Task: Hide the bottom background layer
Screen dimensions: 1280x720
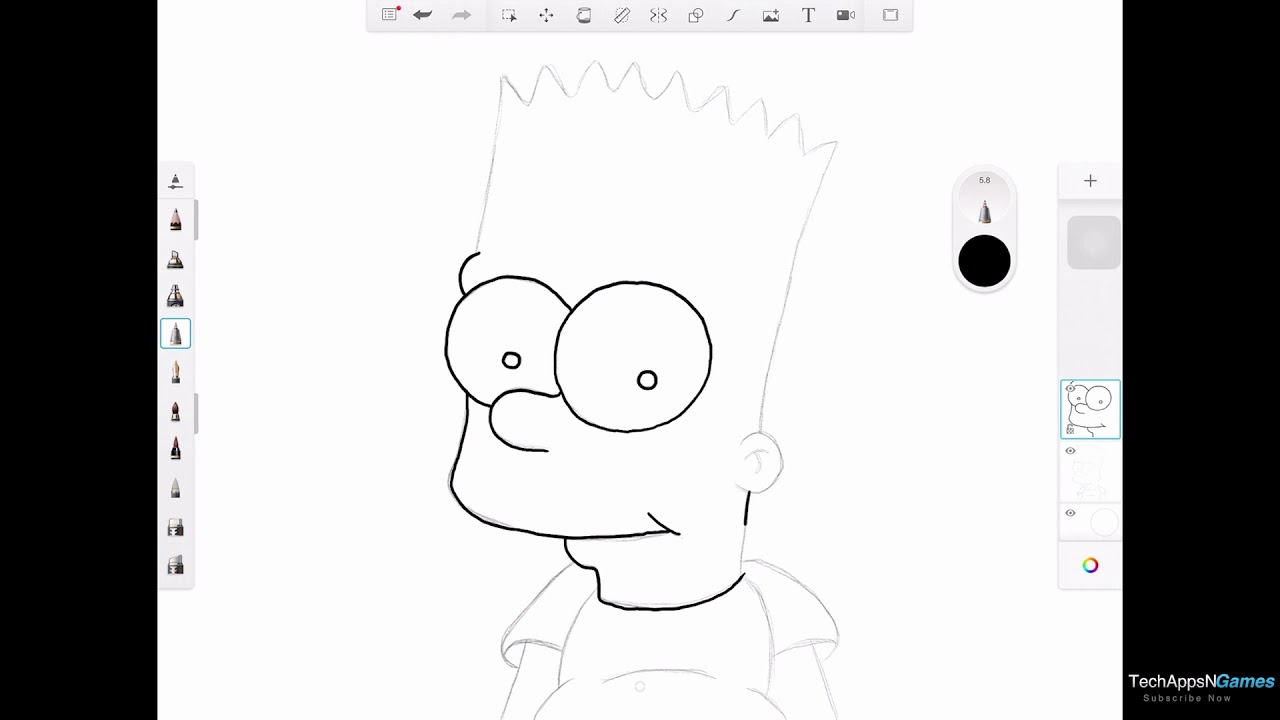Action: (1070, 513)
